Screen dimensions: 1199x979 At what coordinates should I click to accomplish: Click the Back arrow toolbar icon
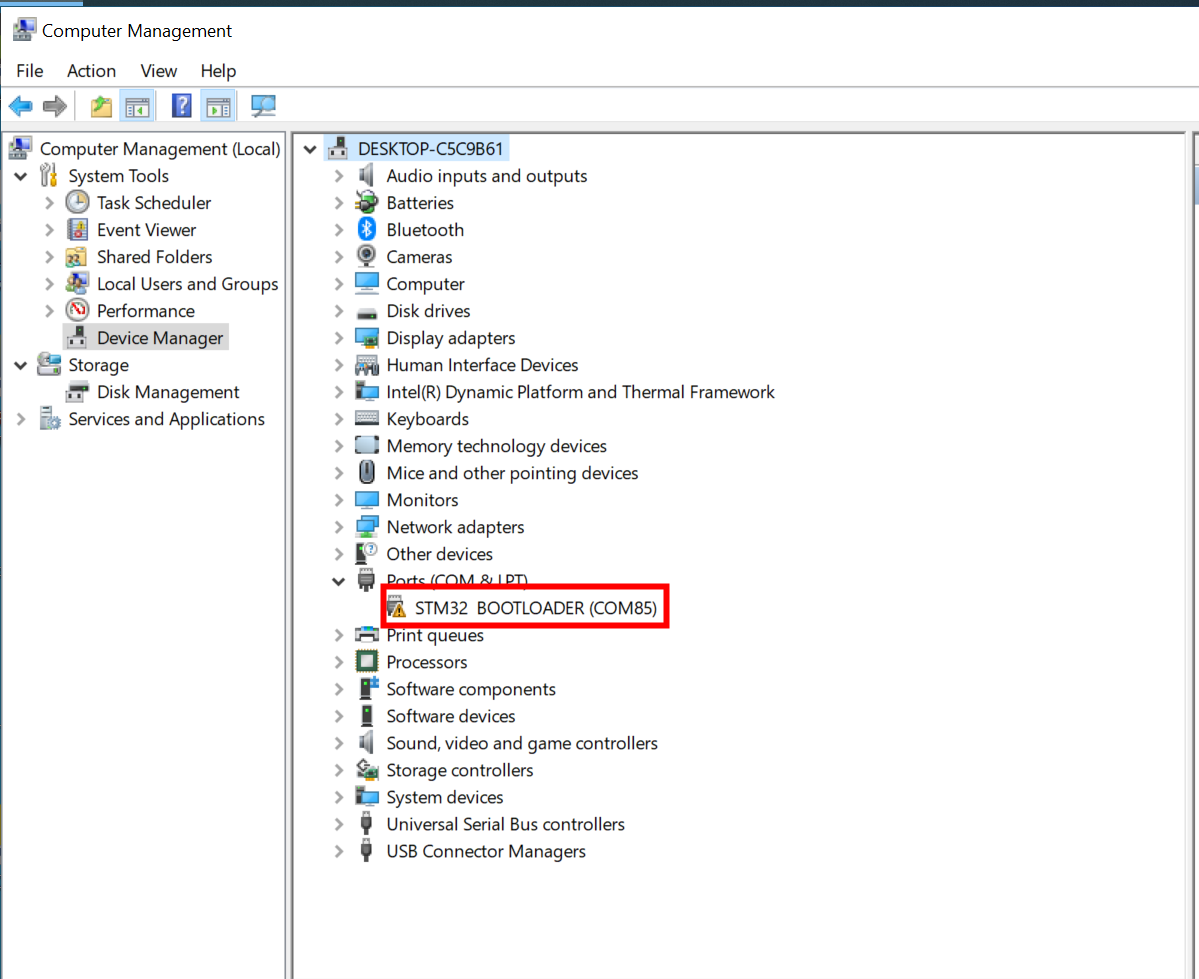click(21, 106)
